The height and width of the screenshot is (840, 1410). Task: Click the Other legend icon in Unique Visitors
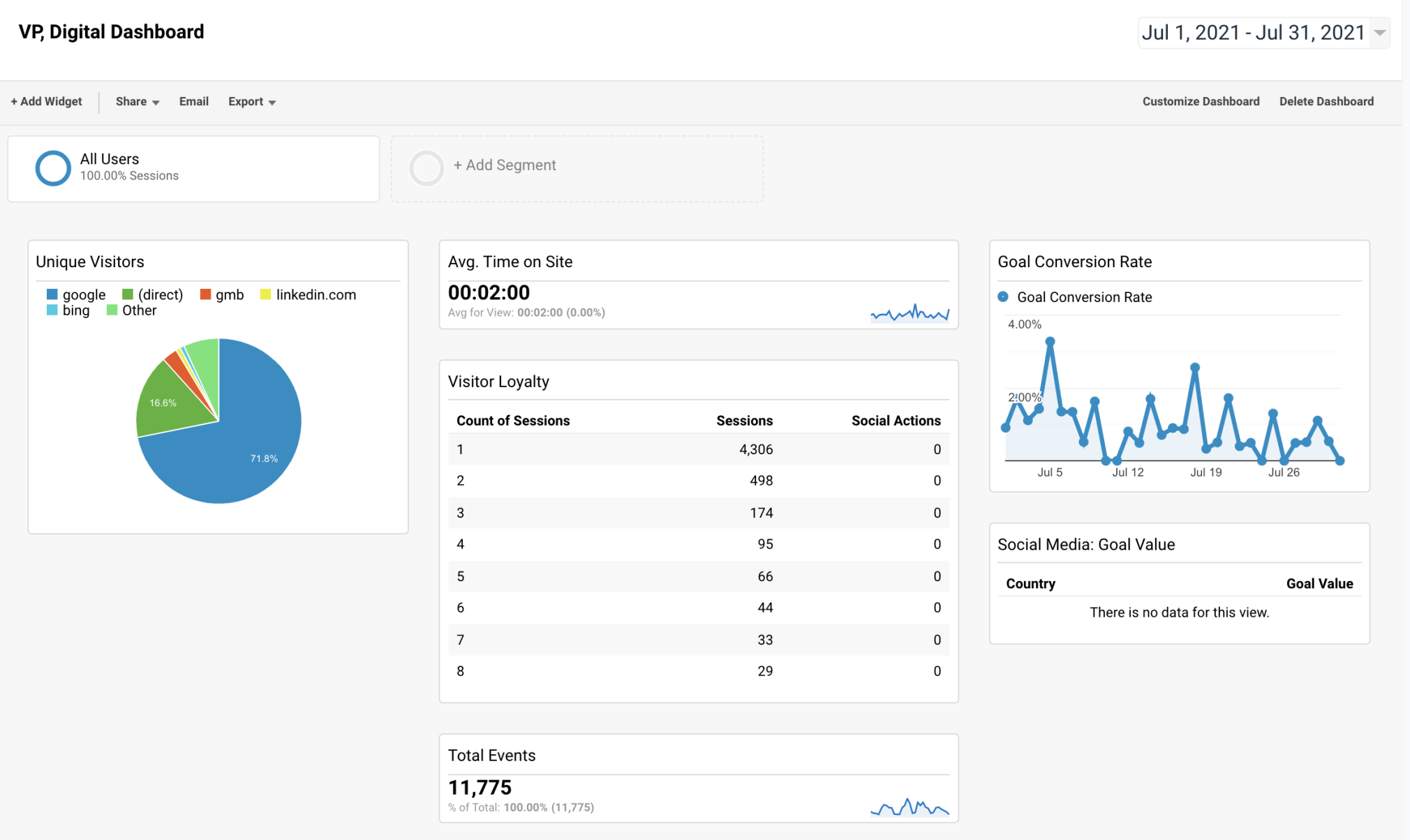tap(111, 310)
